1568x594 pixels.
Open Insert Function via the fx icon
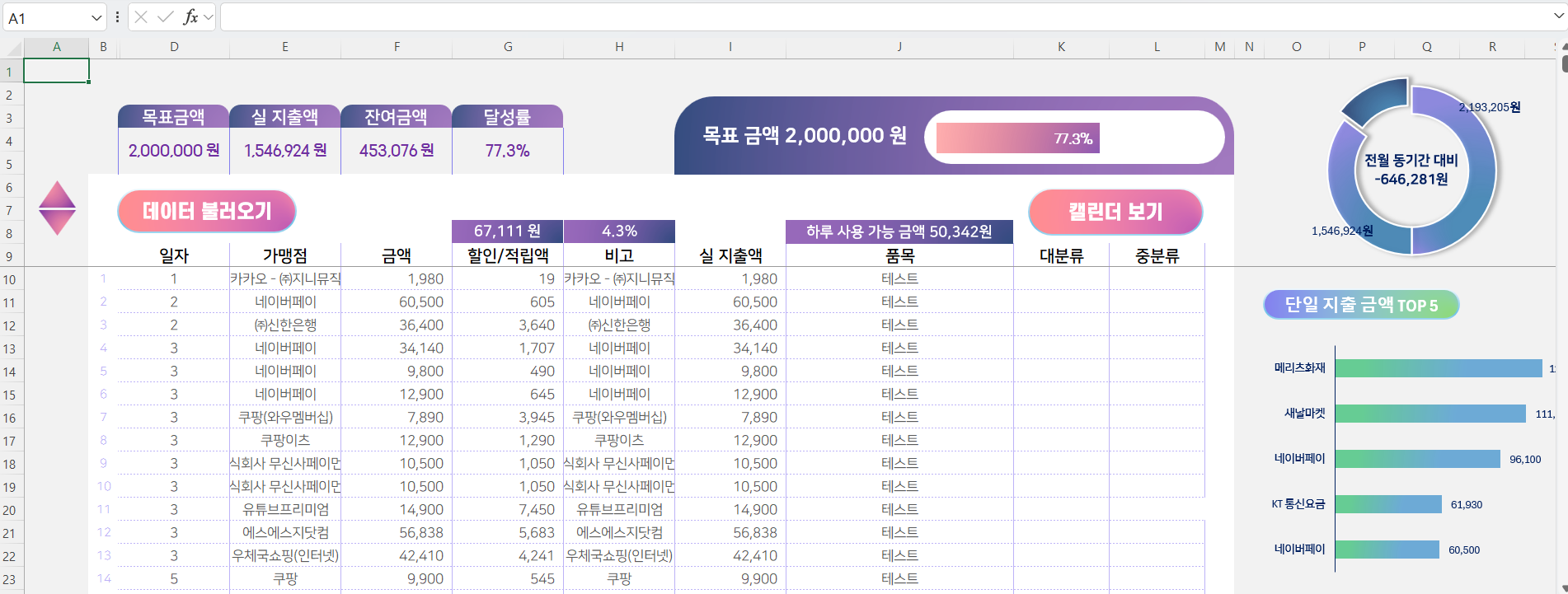click(190, 17)
